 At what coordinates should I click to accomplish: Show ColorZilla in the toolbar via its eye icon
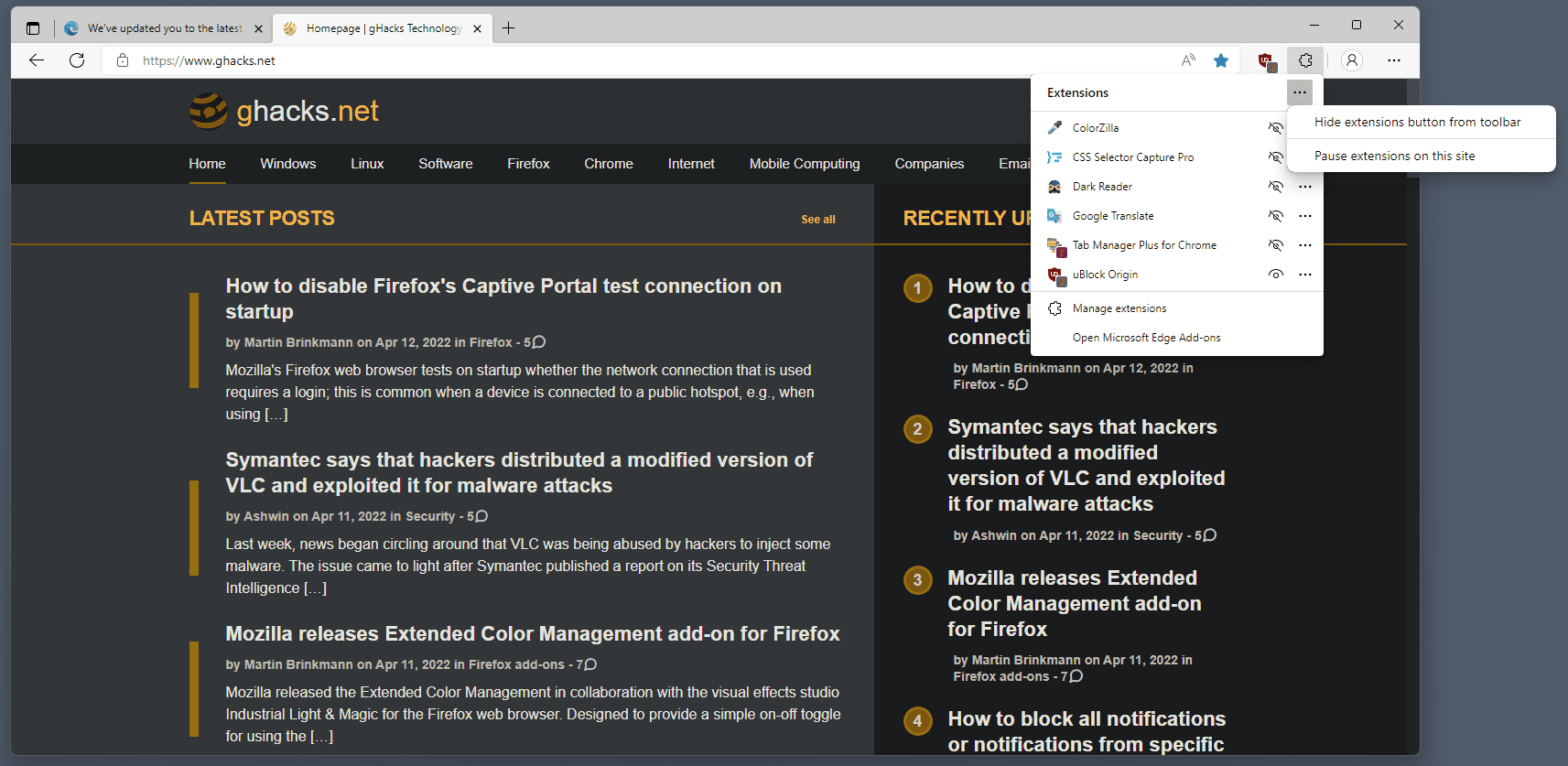click(1275, 128)
